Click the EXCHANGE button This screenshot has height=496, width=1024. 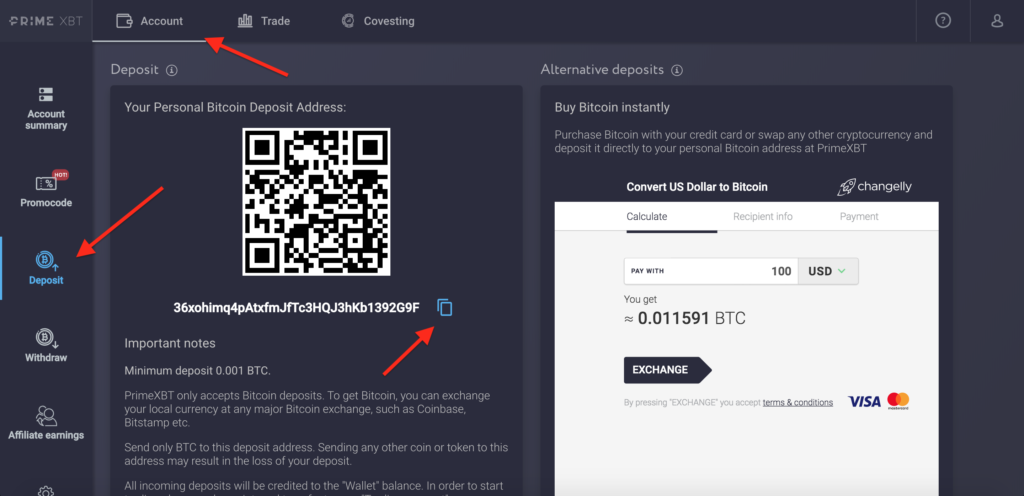coord(667,370)
